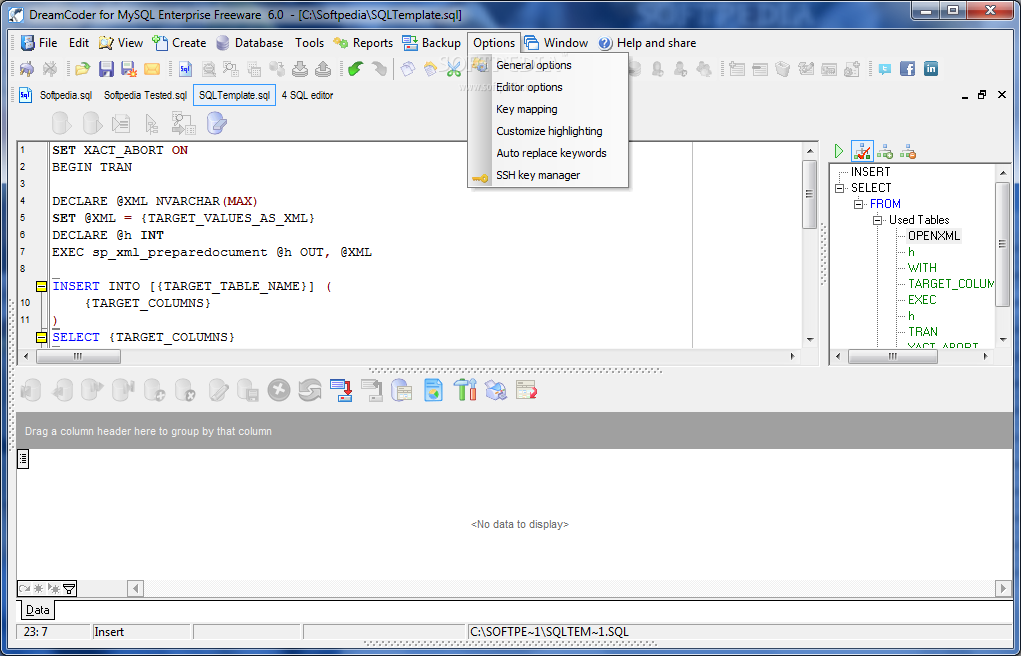The width and height of the screenshot is (1021, 656).
Task: Open the Tools menu
Action: click(x=309, y=43)
